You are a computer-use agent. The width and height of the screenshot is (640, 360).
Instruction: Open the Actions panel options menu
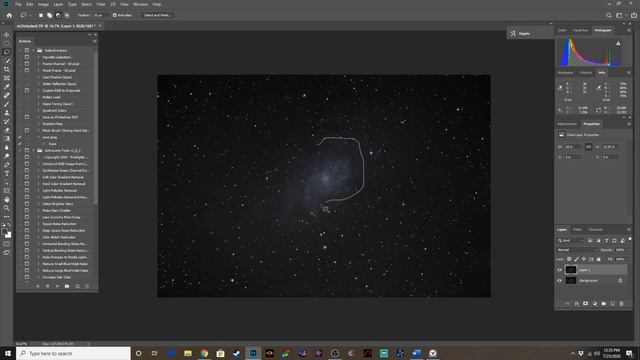coord(94,41)
